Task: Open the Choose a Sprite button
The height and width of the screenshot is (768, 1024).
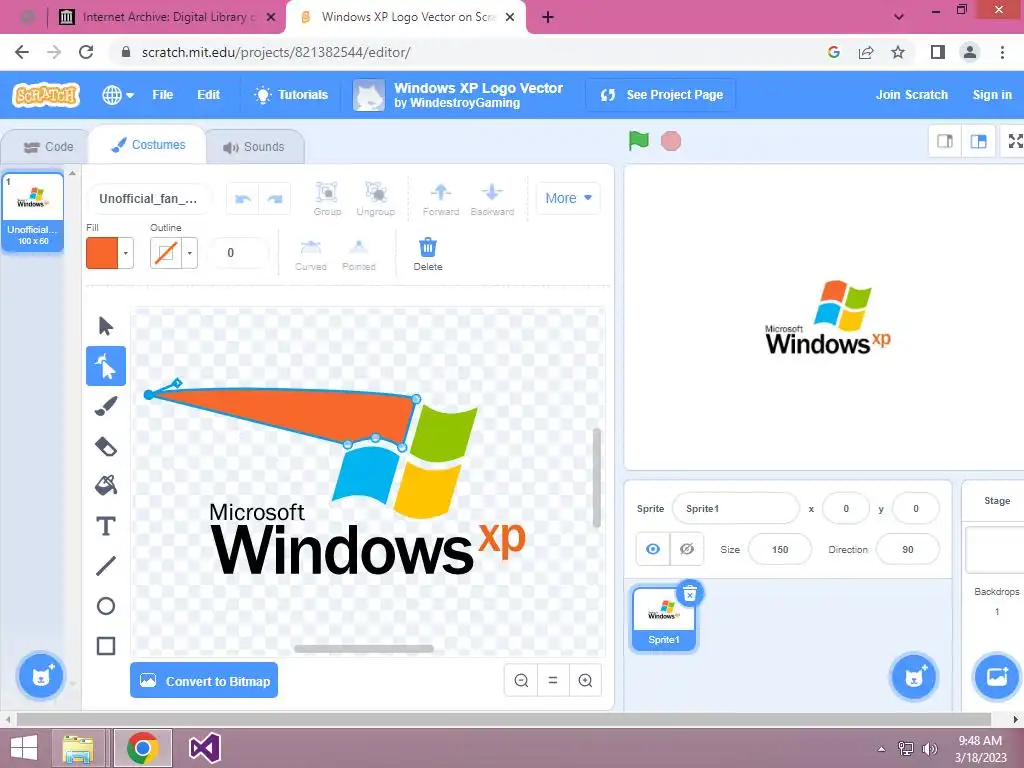Action: (914, 677)
